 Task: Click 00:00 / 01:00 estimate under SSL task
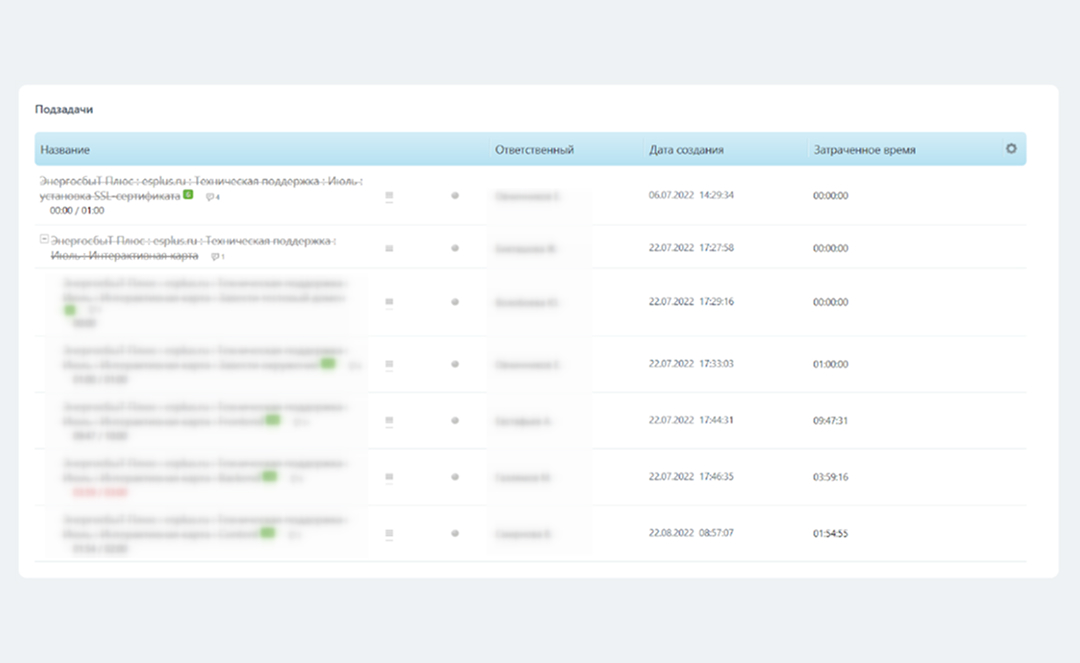point(76,210)
